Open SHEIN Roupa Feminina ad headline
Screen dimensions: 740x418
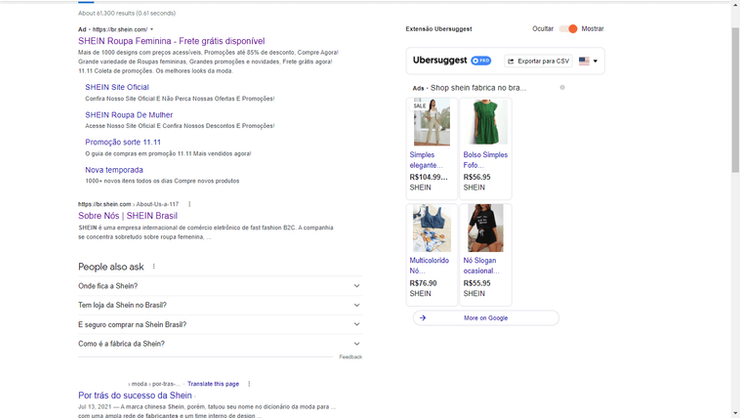(172, 41)
